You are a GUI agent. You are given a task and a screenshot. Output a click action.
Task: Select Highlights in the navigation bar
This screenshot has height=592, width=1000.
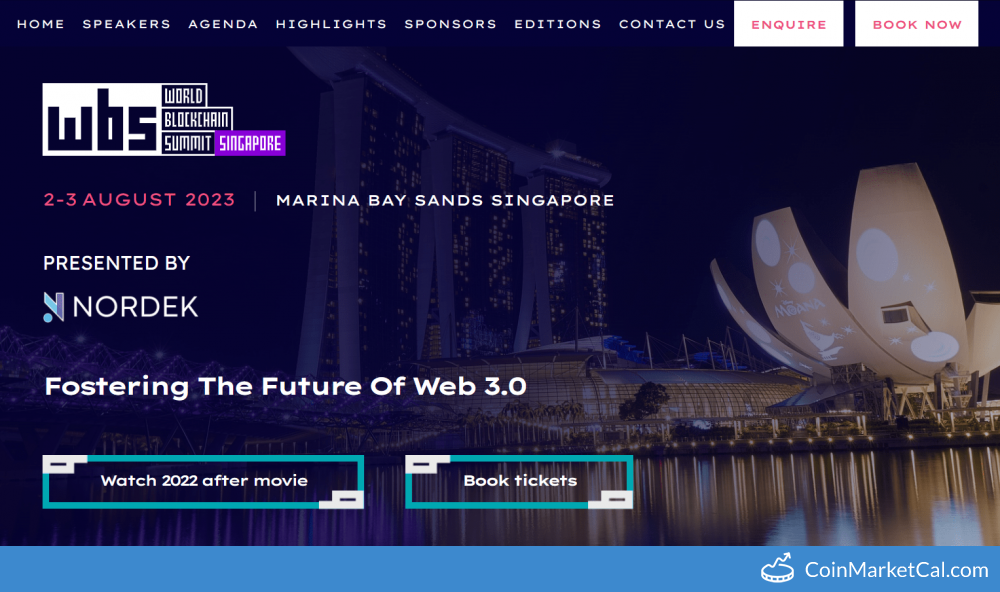click(331, 24)
